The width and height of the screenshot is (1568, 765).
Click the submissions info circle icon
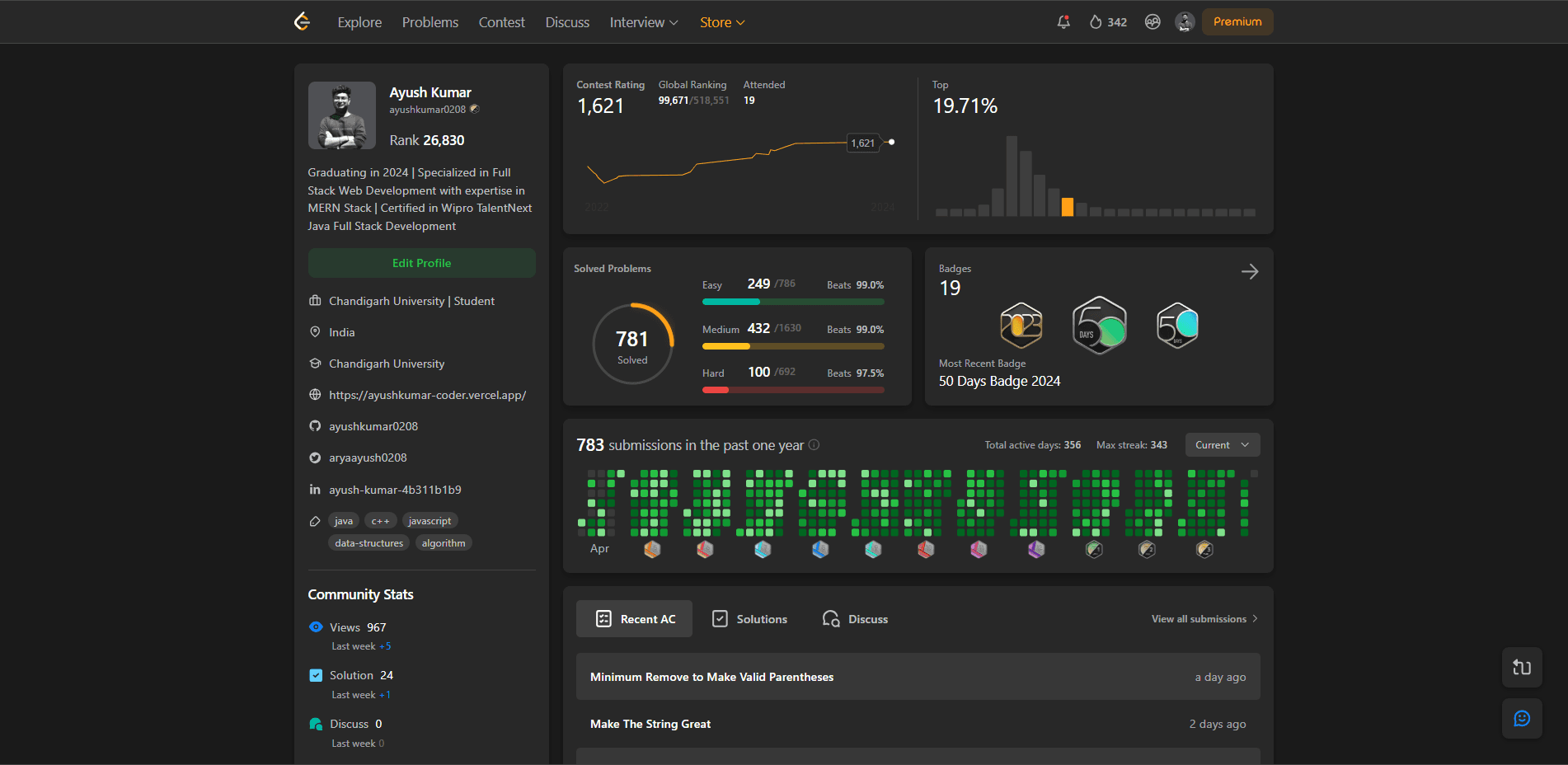[x=814, y=445]
